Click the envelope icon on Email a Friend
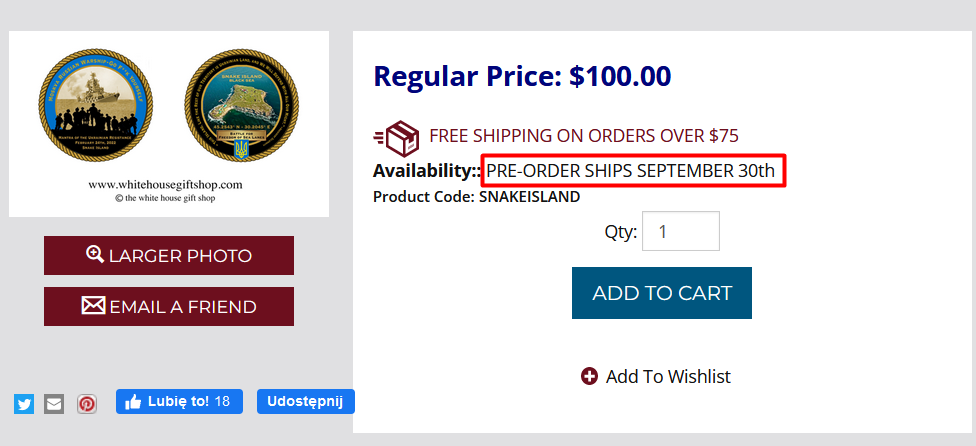 tap(93, 306)
